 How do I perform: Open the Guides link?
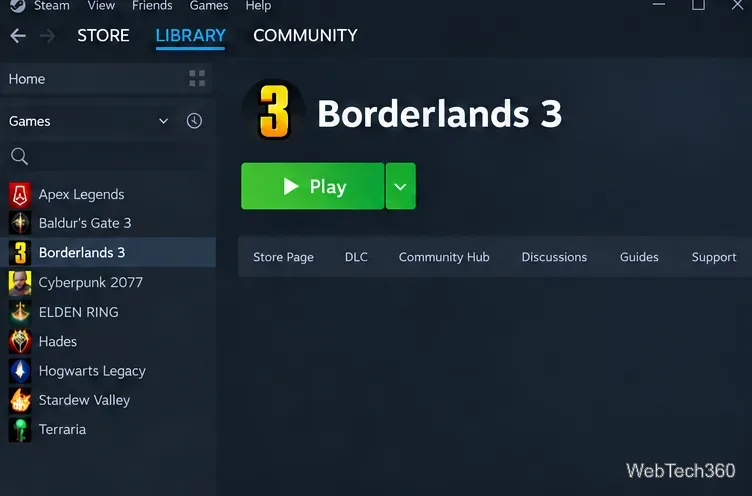639,257
